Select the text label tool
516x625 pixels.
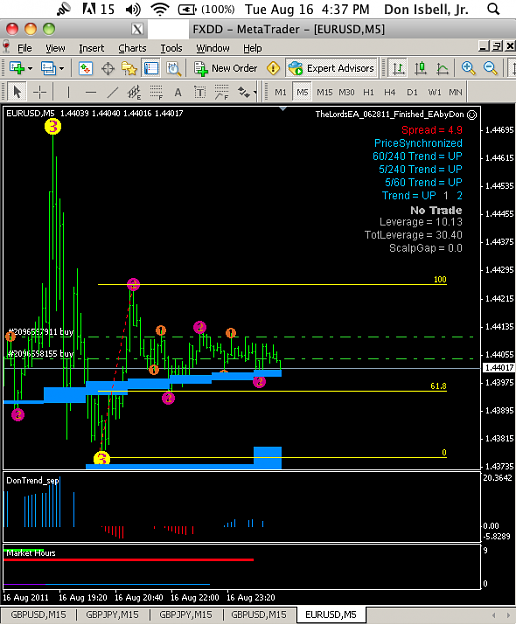(200, 92)
